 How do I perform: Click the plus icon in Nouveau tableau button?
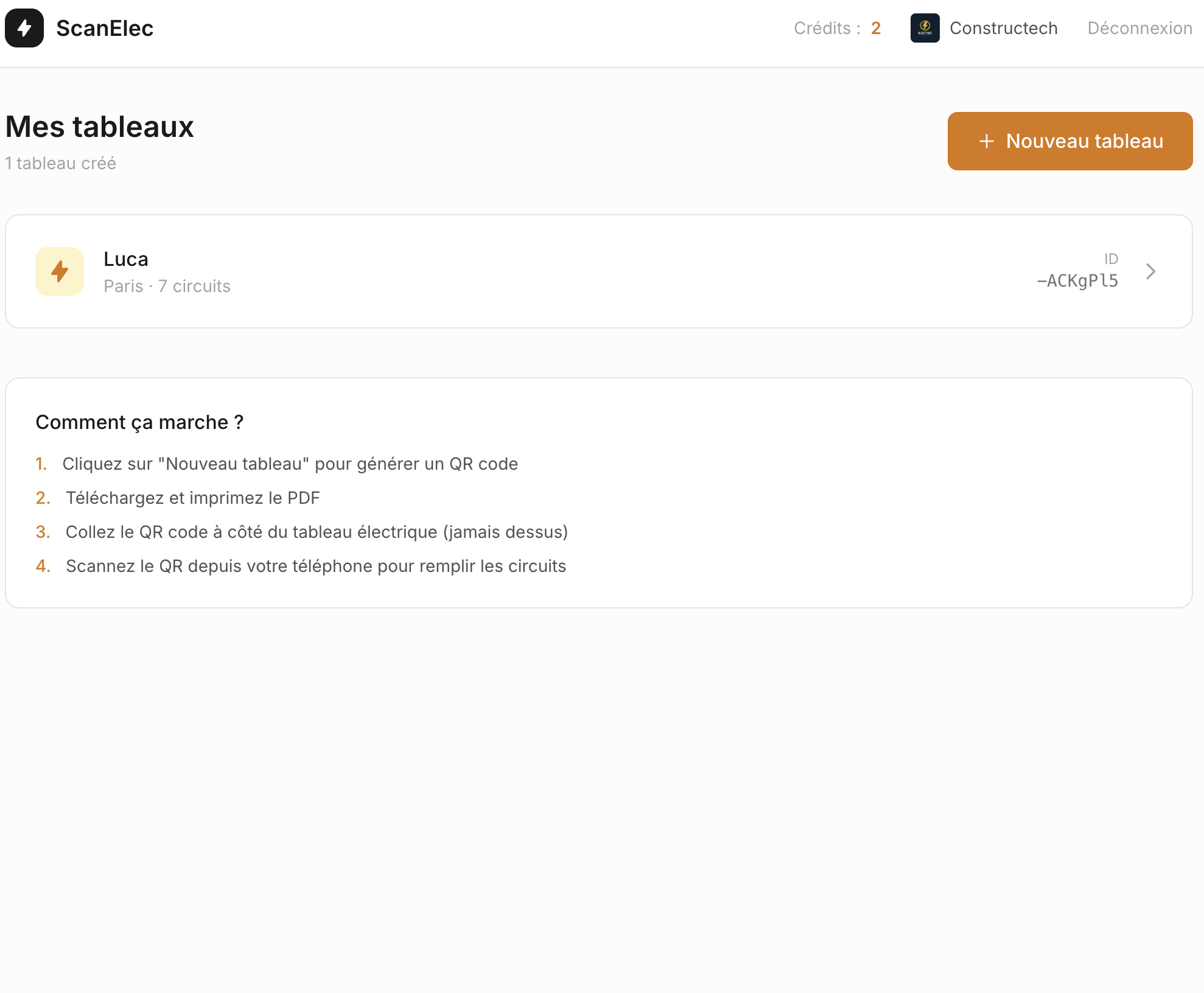pos(986,141)
